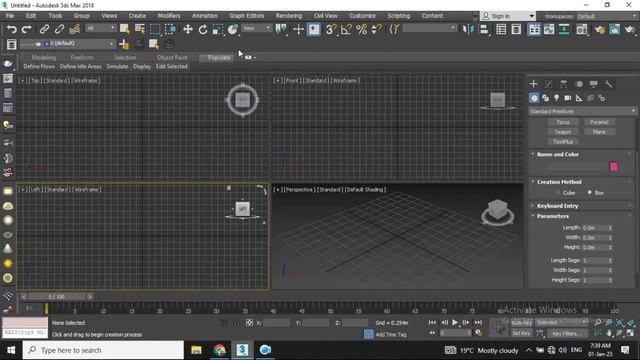Screen dimensions: 640x360
Task: Activate the Select and Move tool
Action: (188, 29)
